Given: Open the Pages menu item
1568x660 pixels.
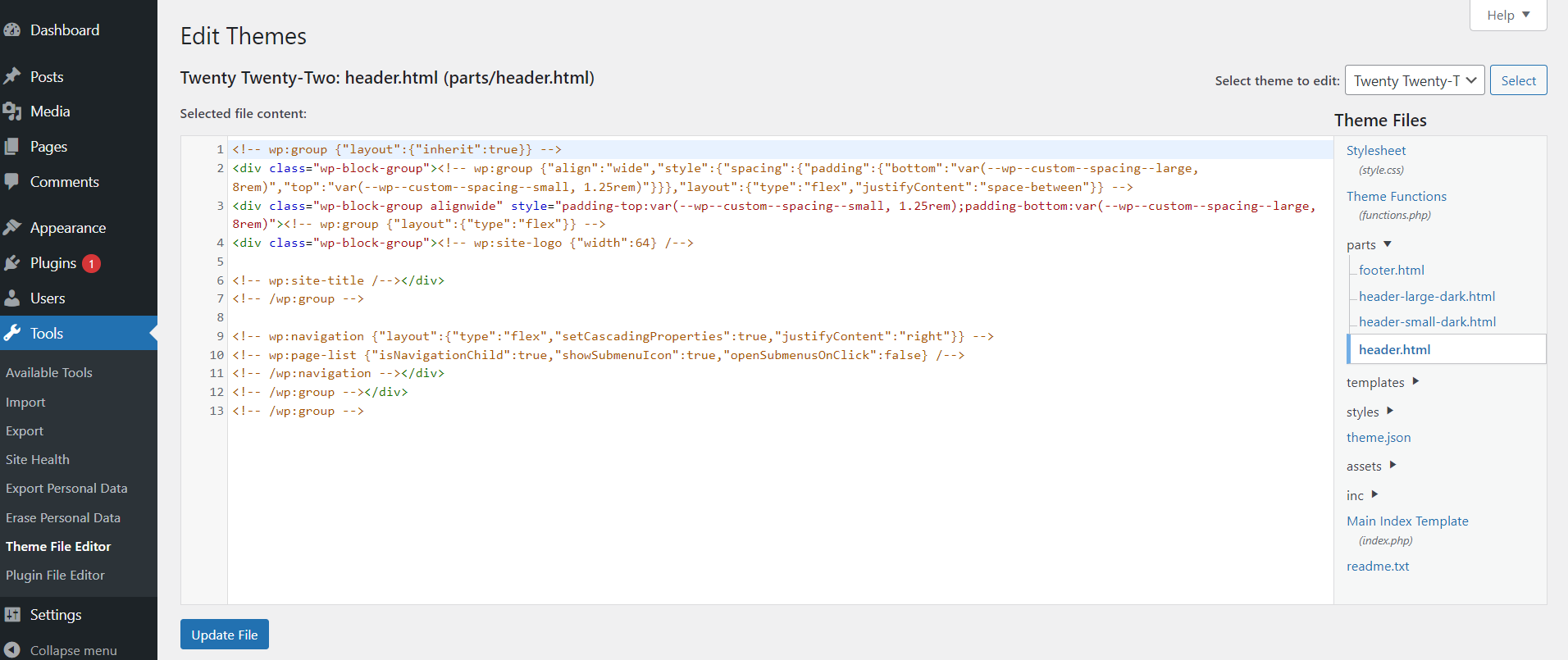Looking at the screenshot, I should (48, 147).
